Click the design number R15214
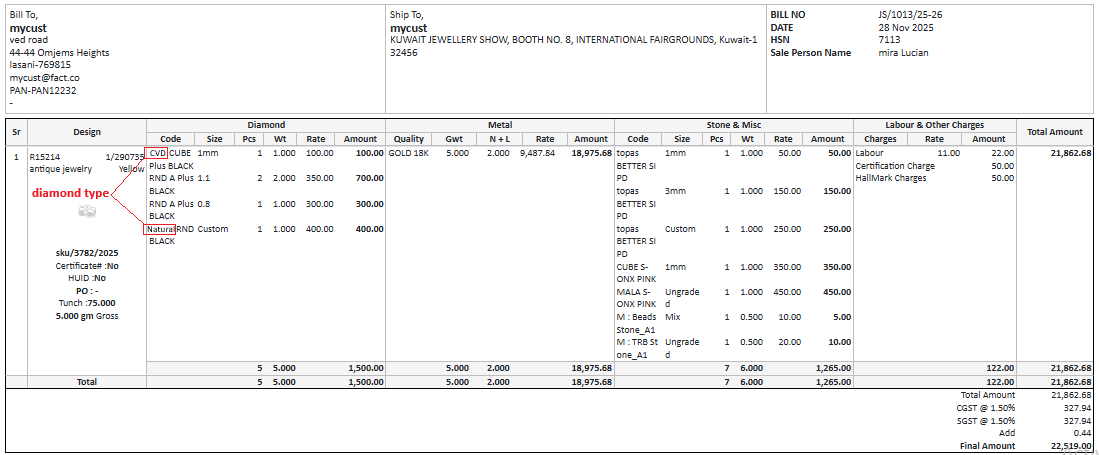This screenshot has width=1099, height=455. point(45,157)
